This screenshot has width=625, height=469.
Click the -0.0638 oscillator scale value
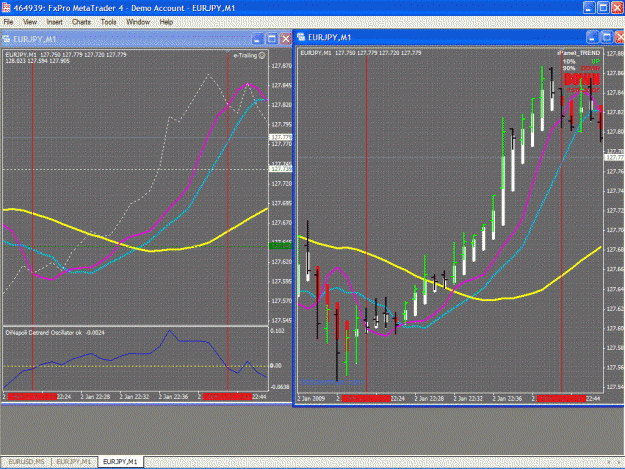(x=280, y=387)
